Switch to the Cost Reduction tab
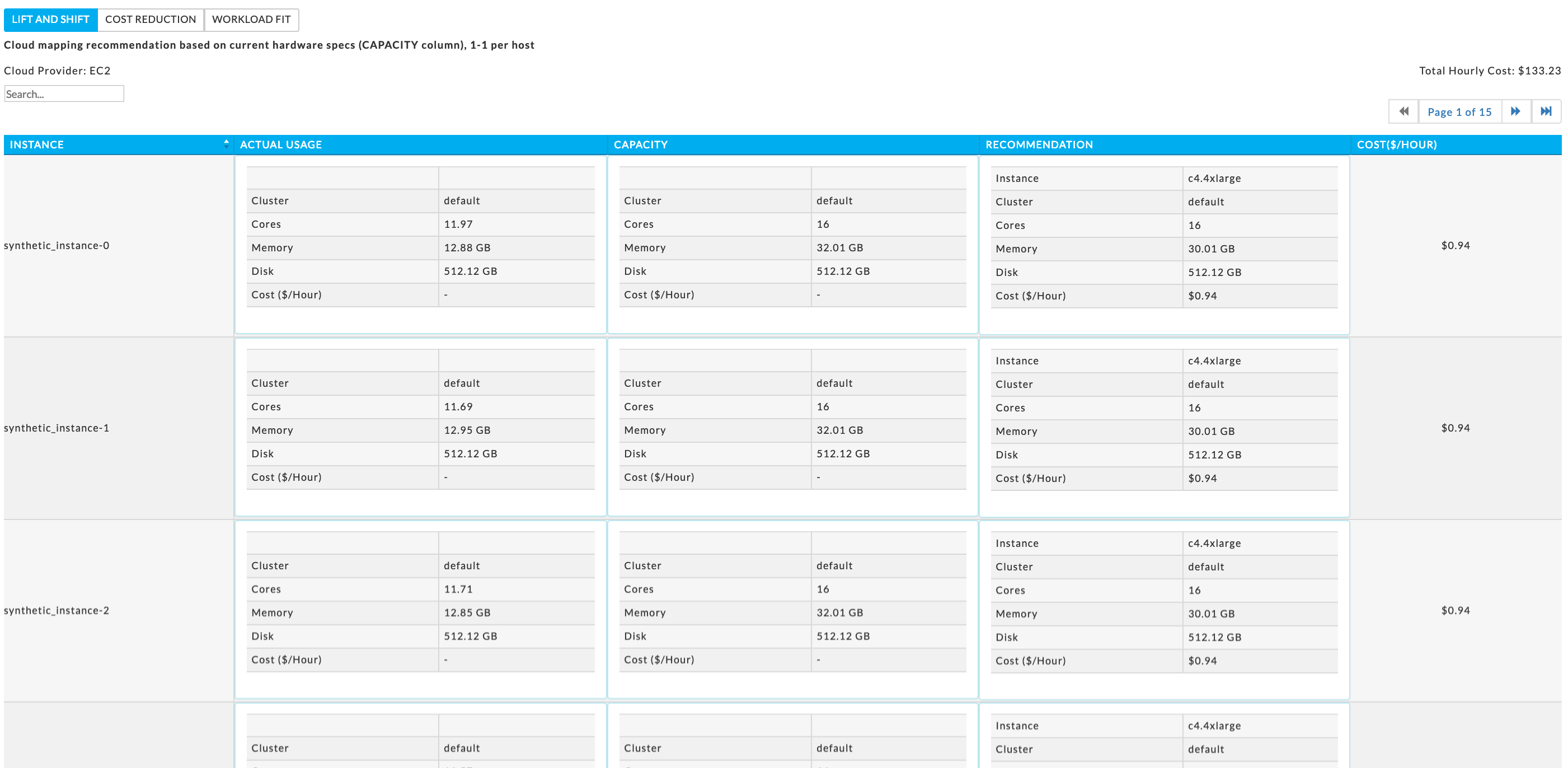1568x768 pixels. 151,20
